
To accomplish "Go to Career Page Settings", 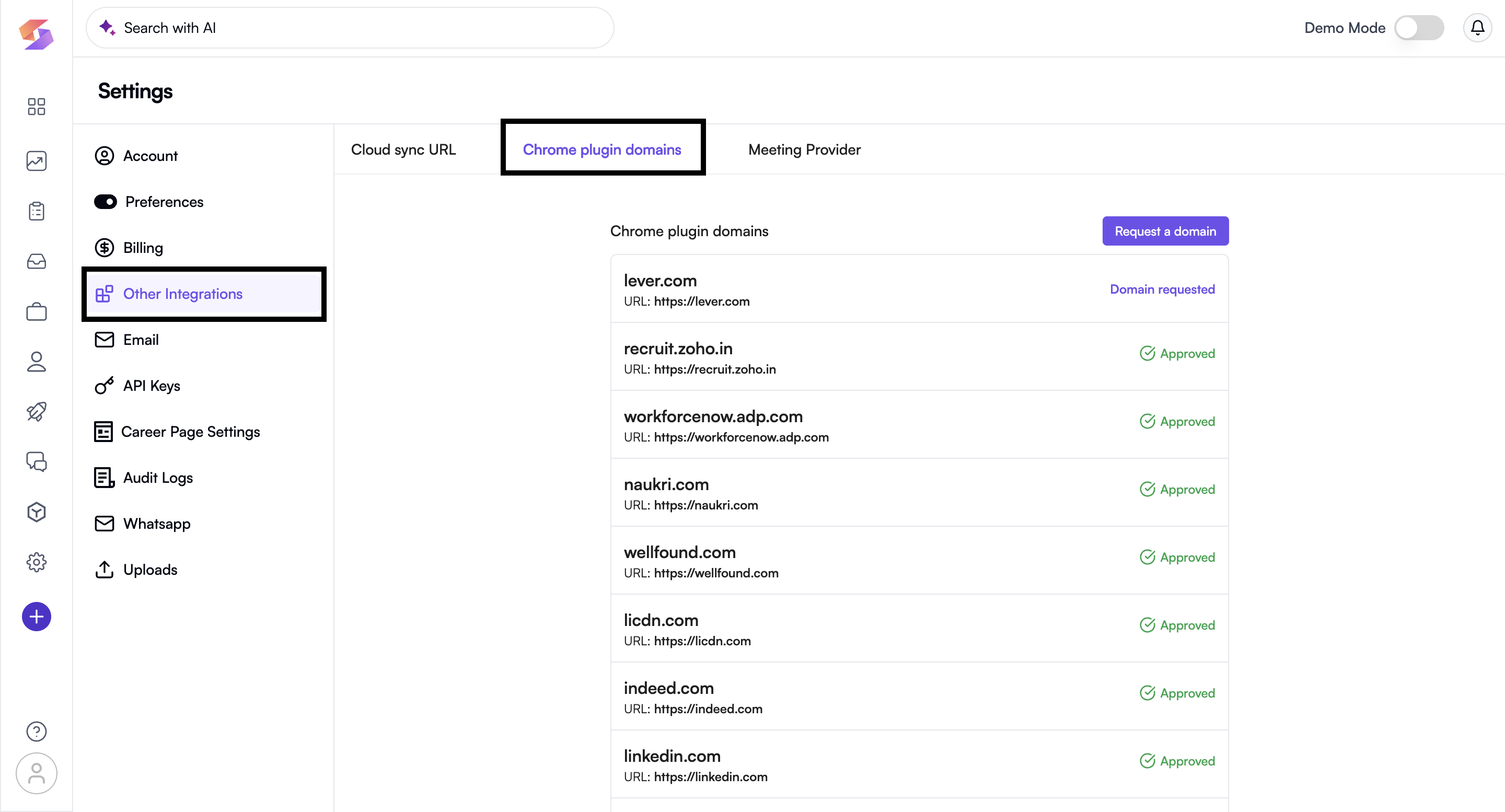I will (x=190, y=432).
